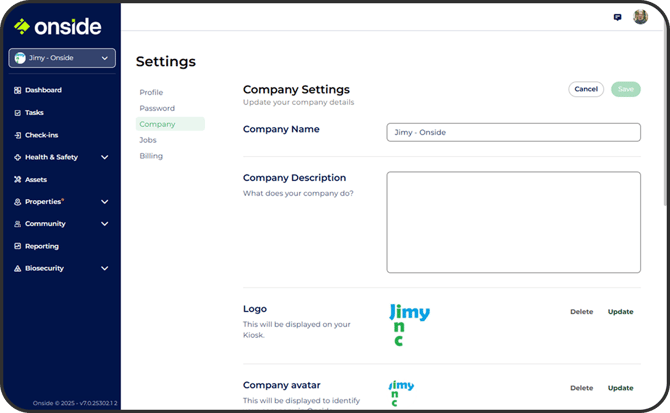Click the Community people icon

click(x=17, y=224)
